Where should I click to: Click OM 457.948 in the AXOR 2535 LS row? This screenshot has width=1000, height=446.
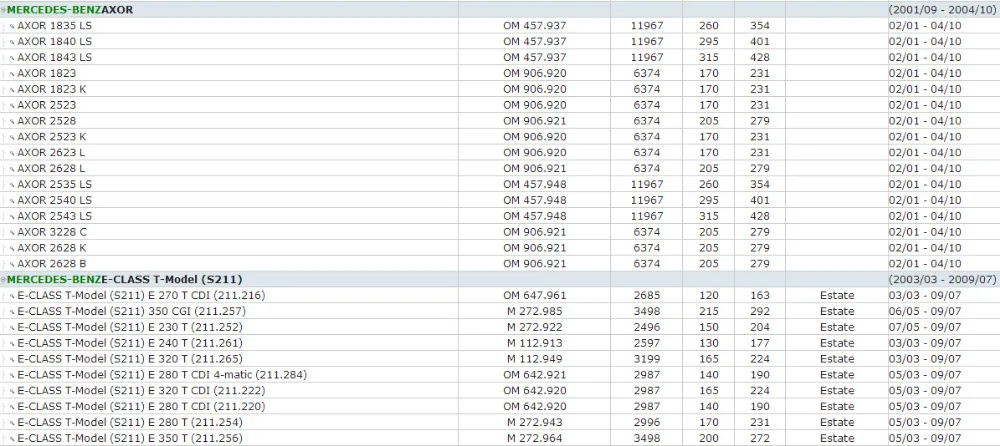534,184
